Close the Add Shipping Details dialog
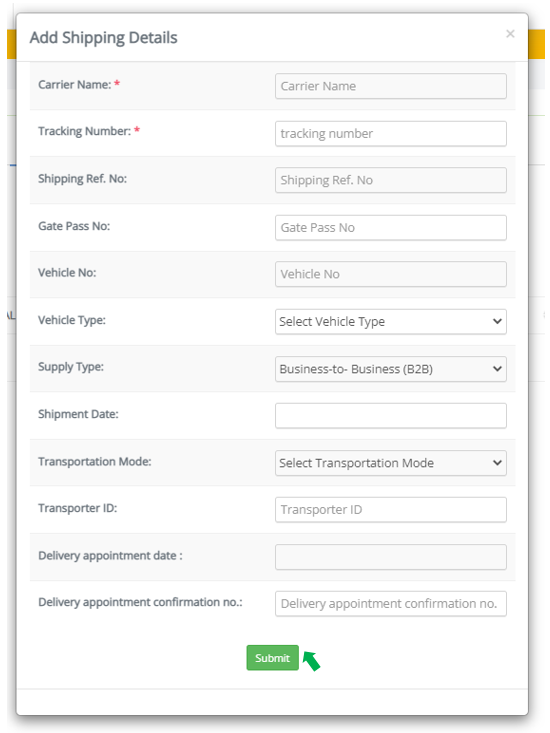The height and width of the screenshot is (733, 550). pos(510,34)
